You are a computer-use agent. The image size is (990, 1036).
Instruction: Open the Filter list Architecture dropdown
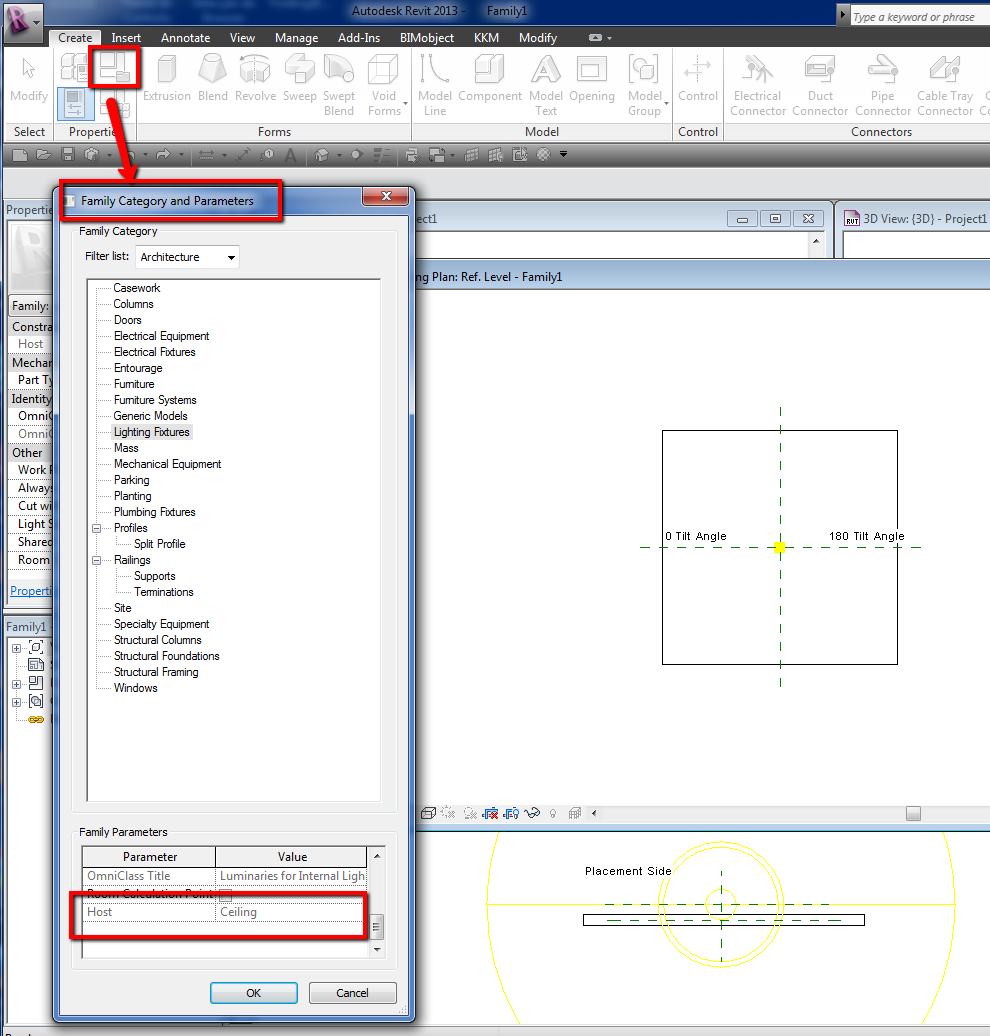(187, 257)
